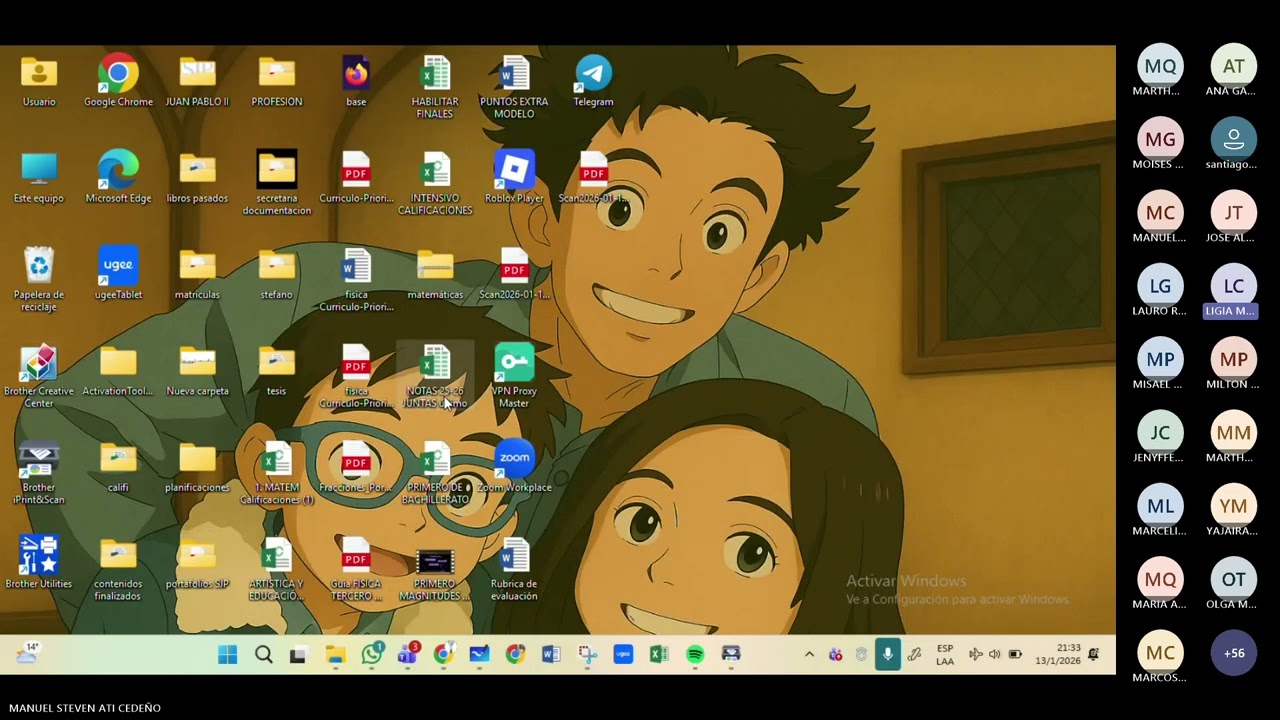1280x720 pixels.
Task: Select the Brother Utilities icon
Action: 39,563
